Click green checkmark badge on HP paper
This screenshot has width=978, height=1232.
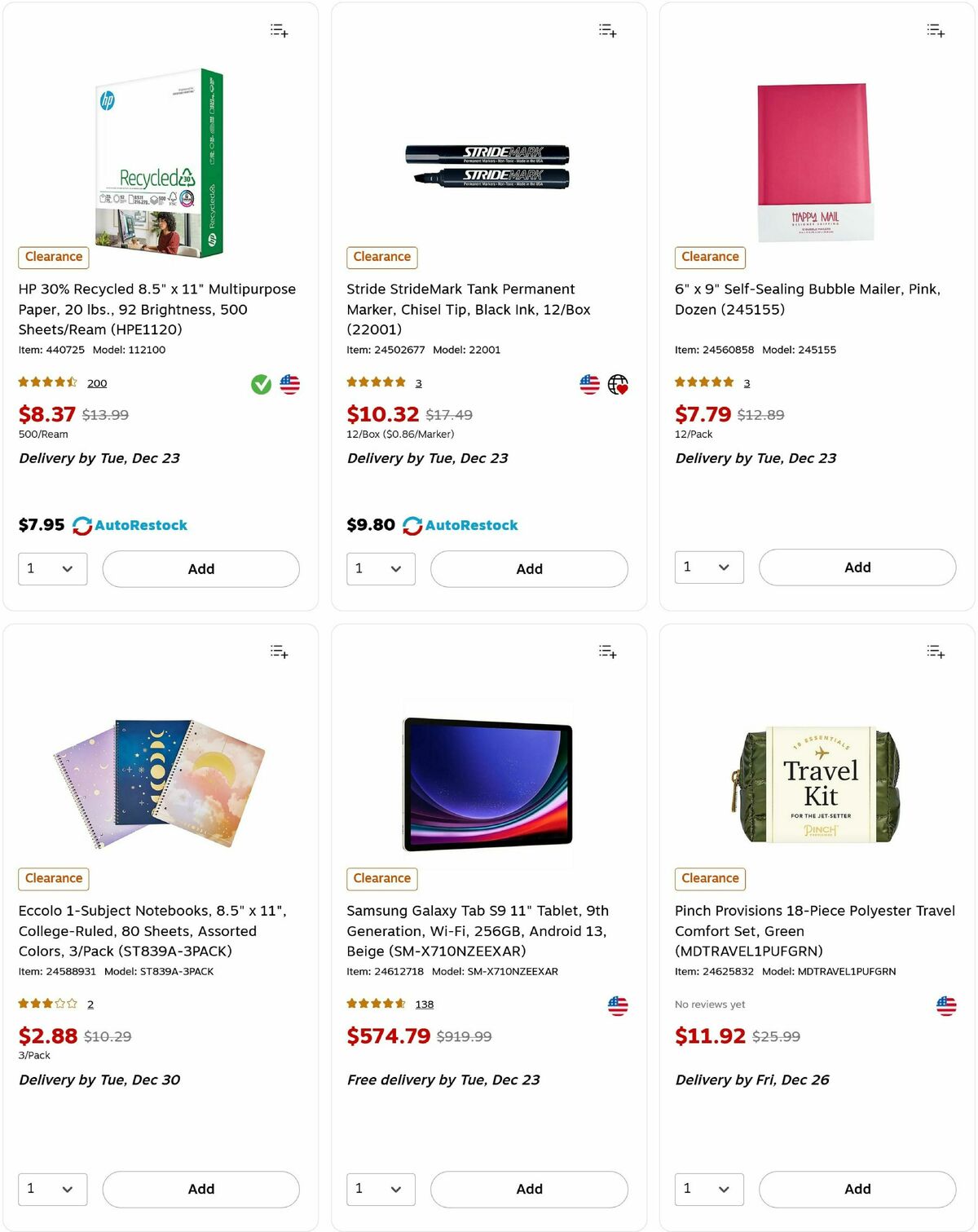pyautogui.click(x=261, y=384)
